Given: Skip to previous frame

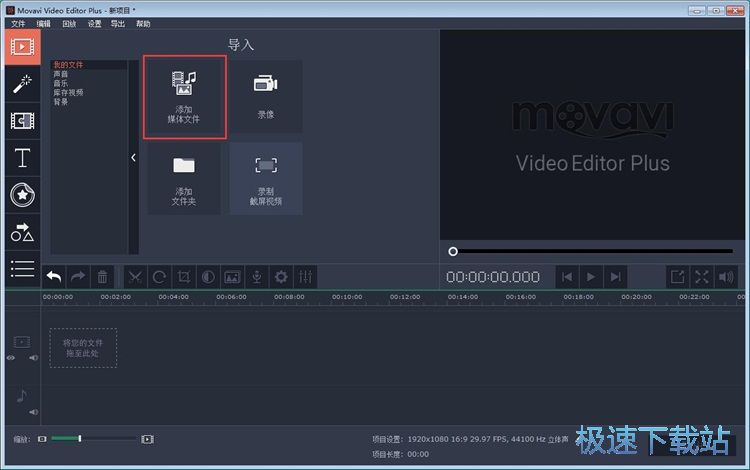Looking at the screenshot, I should (567, 277).
